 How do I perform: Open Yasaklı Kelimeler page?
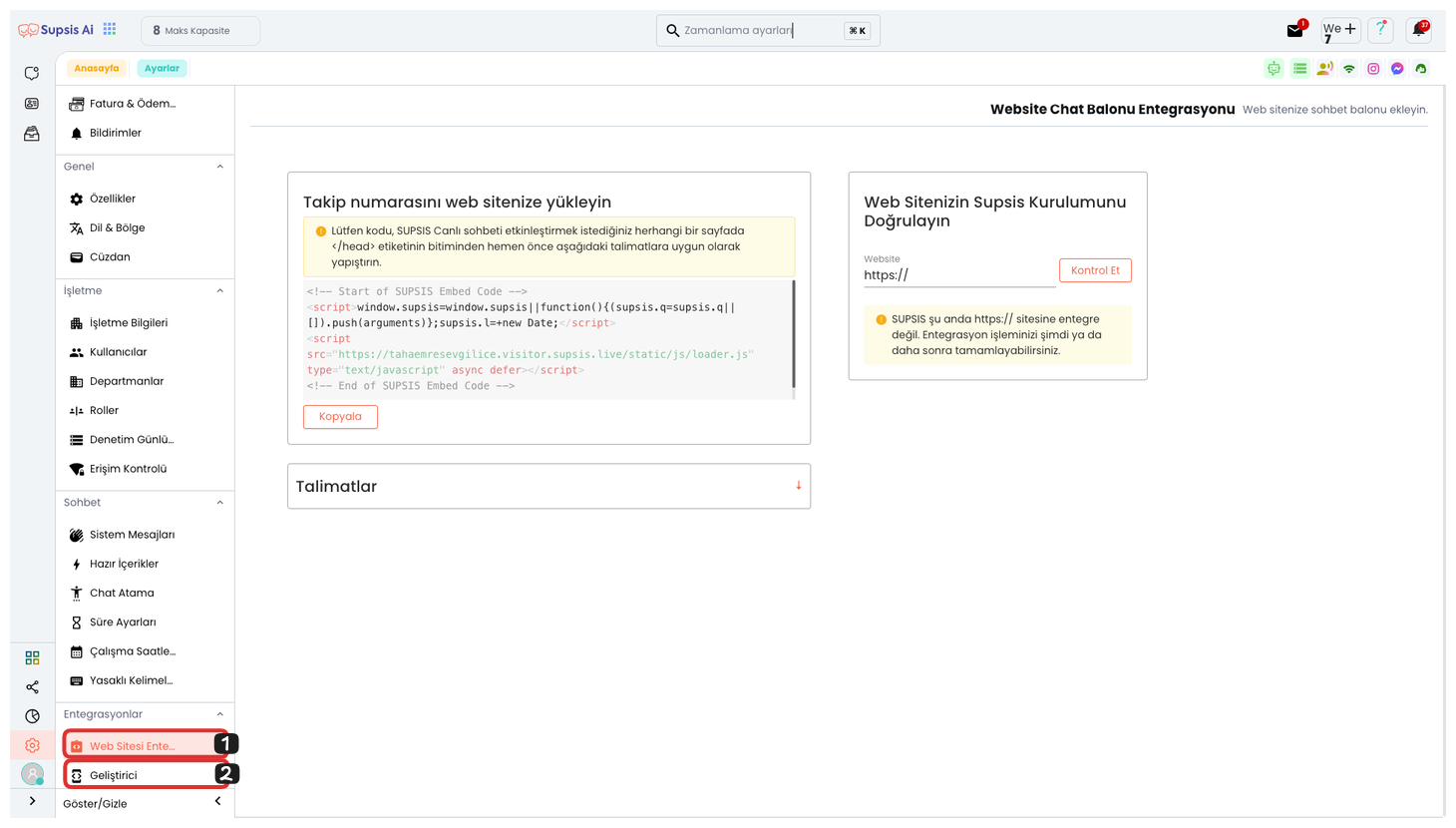pyautogui.click(x=145, y=680)
